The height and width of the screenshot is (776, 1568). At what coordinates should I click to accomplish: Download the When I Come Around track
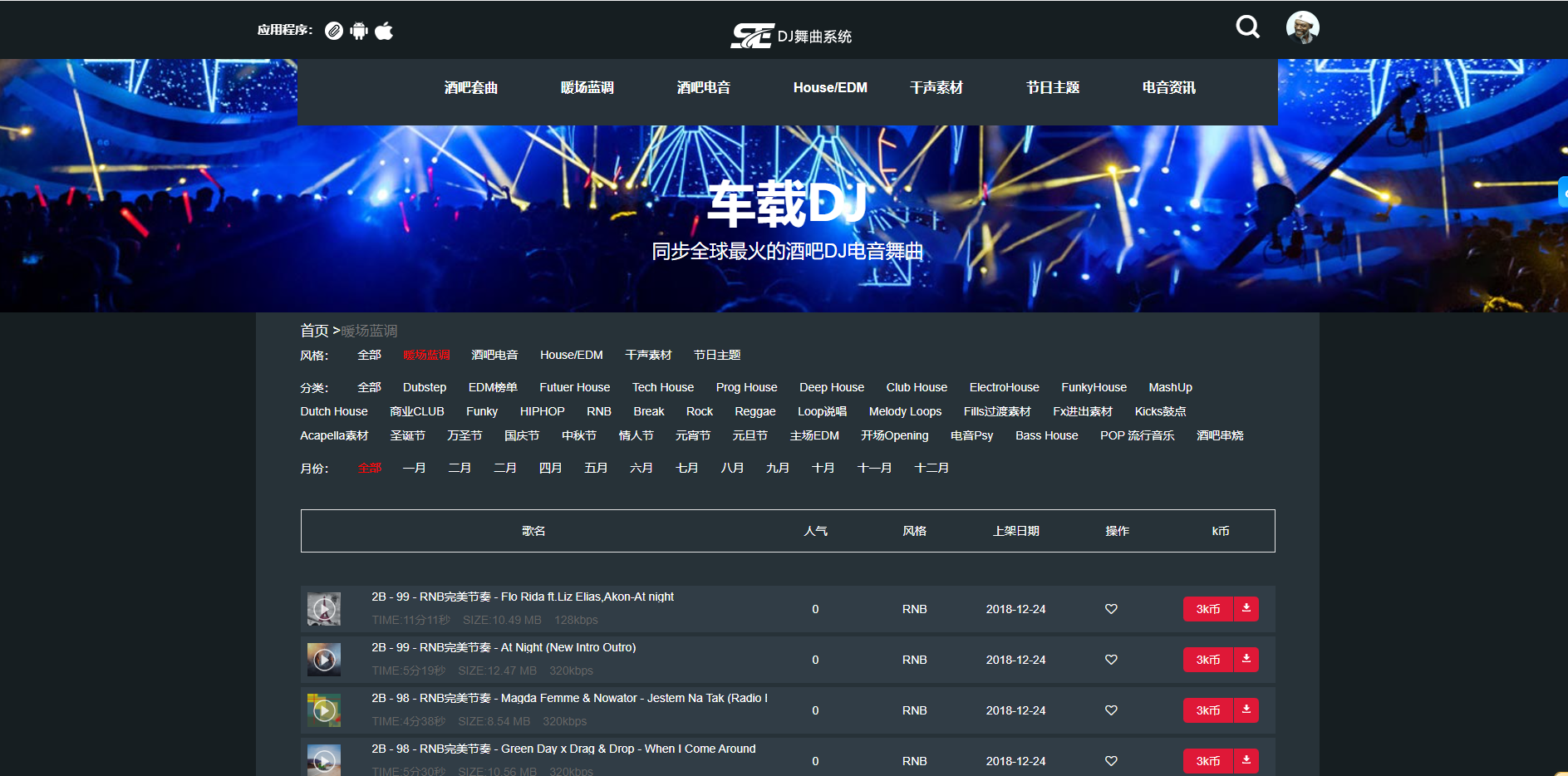click(1246, 760)
